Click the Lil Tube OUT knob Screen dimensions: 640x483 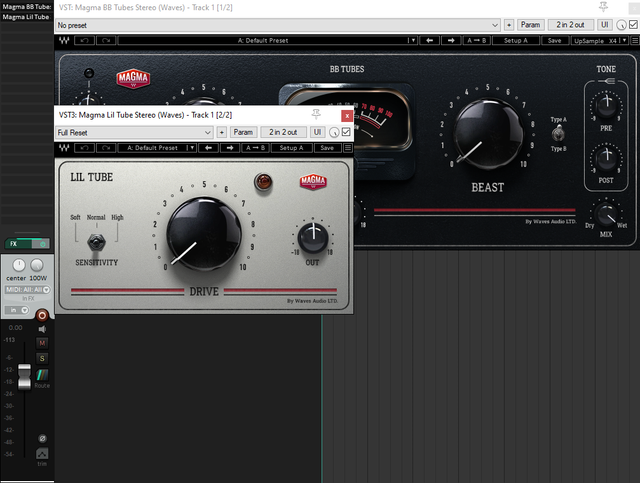tap(313, 238)
